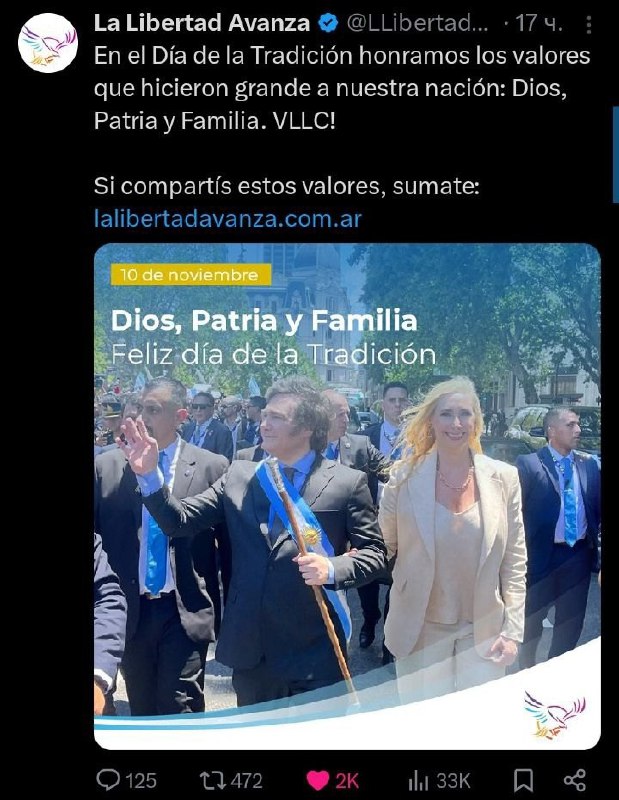This screenshot has width=619, height=800.
Task: Click the 125 replies count
Action: tap(141, 781)
